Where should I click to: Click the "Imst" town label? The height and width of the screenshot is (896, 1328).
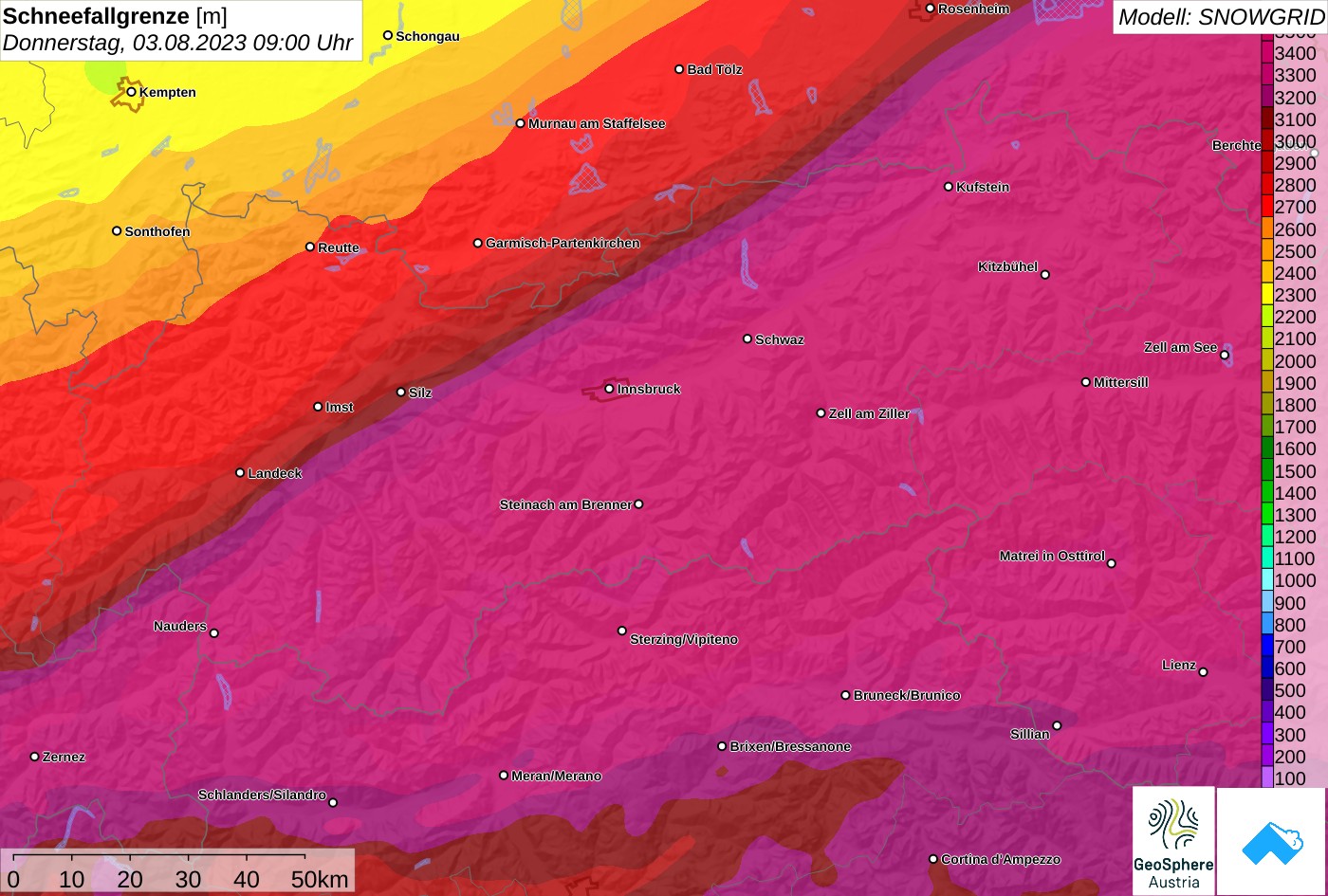340,407
